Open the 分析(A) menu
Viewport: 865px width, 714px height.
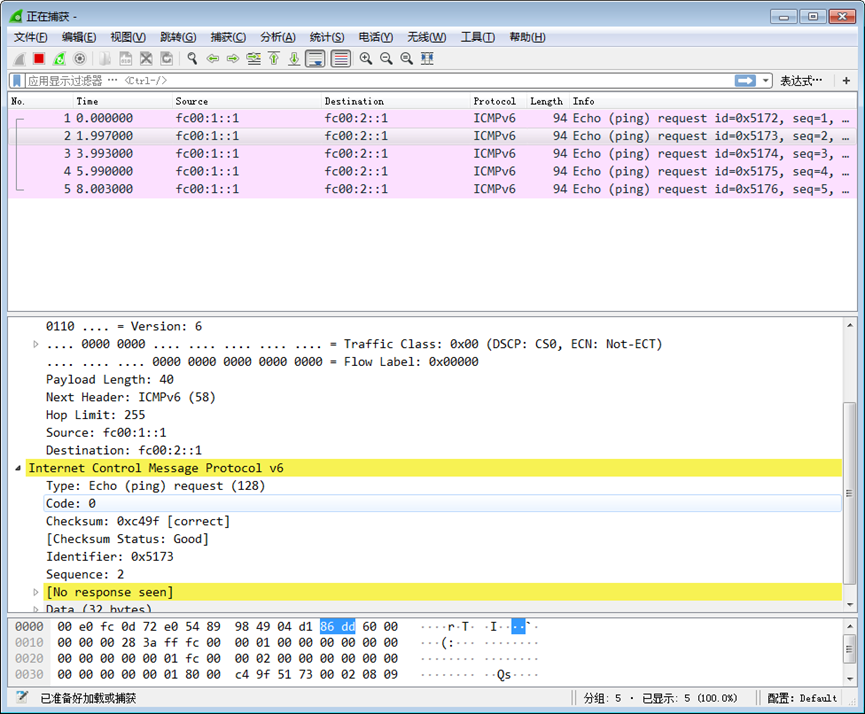[x=277, y=37]
